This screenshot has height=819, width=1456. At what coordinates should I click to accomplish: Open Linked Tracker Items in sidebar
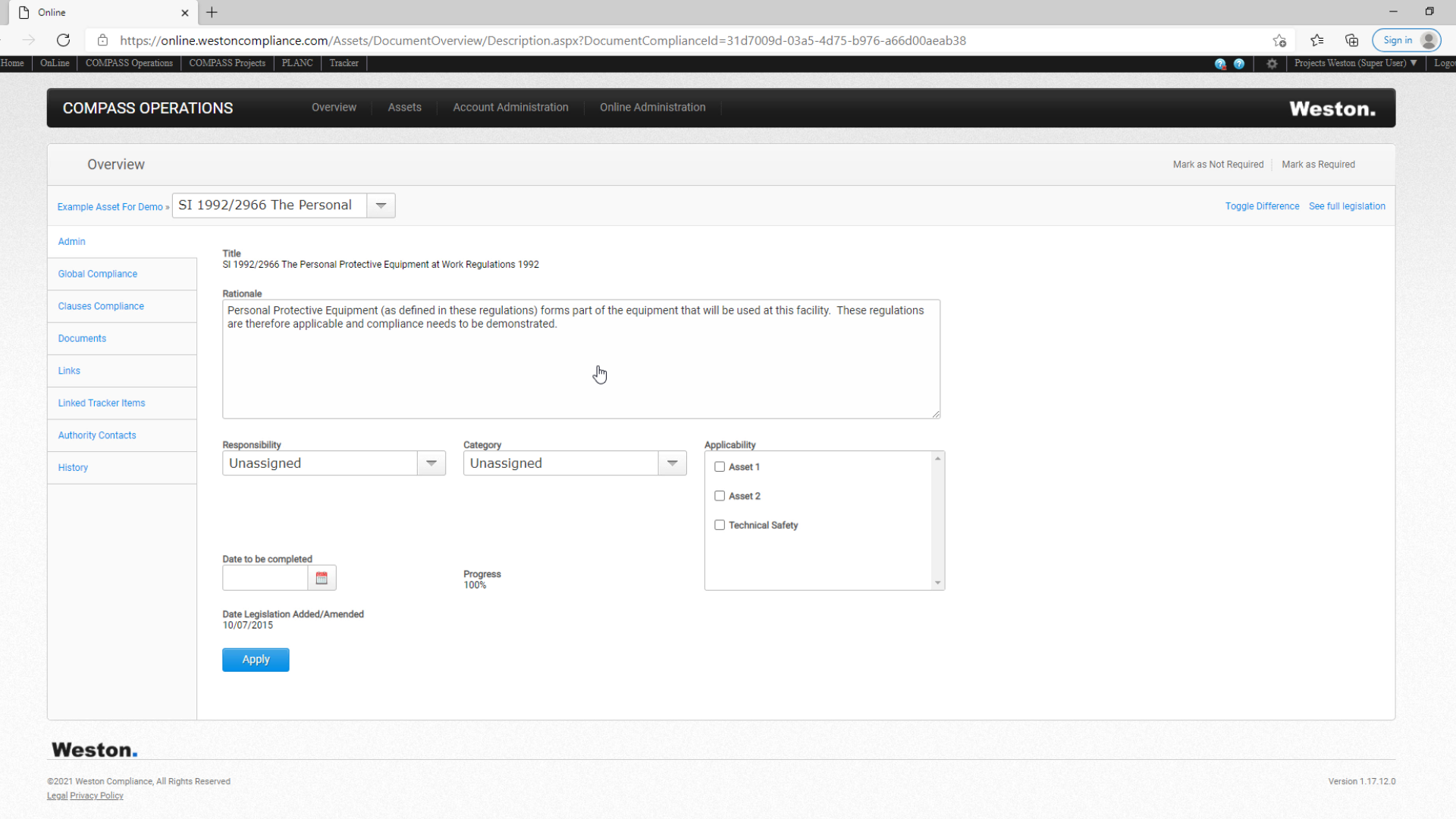tap(102, 403)
